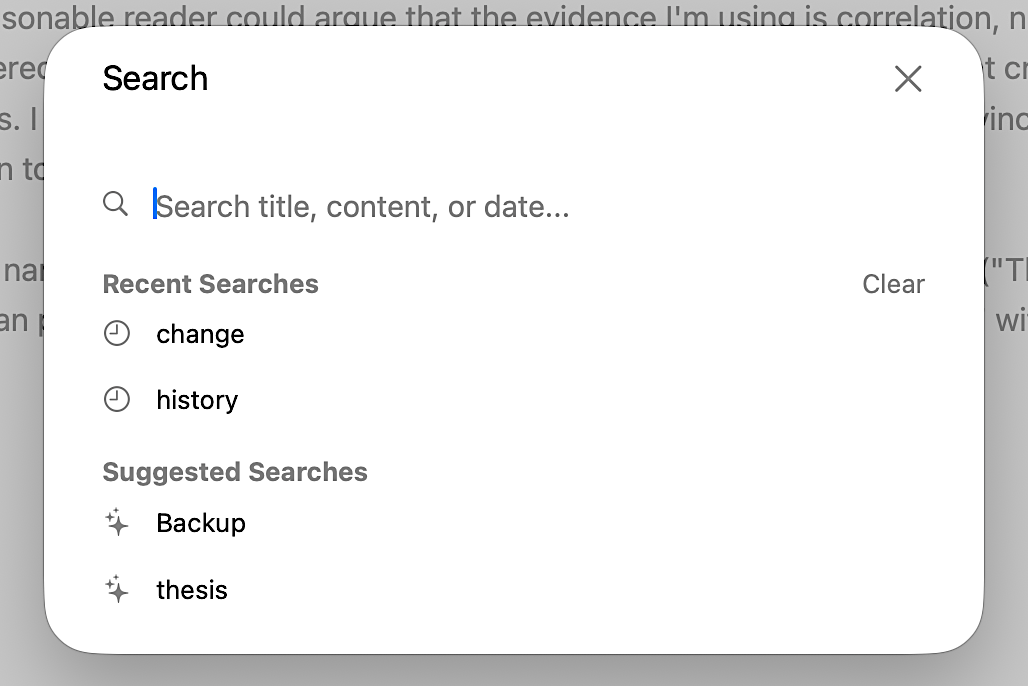The image size is (1028, 686).
Task: Click the Suggested Searches section header
Action: click(235, 471)
